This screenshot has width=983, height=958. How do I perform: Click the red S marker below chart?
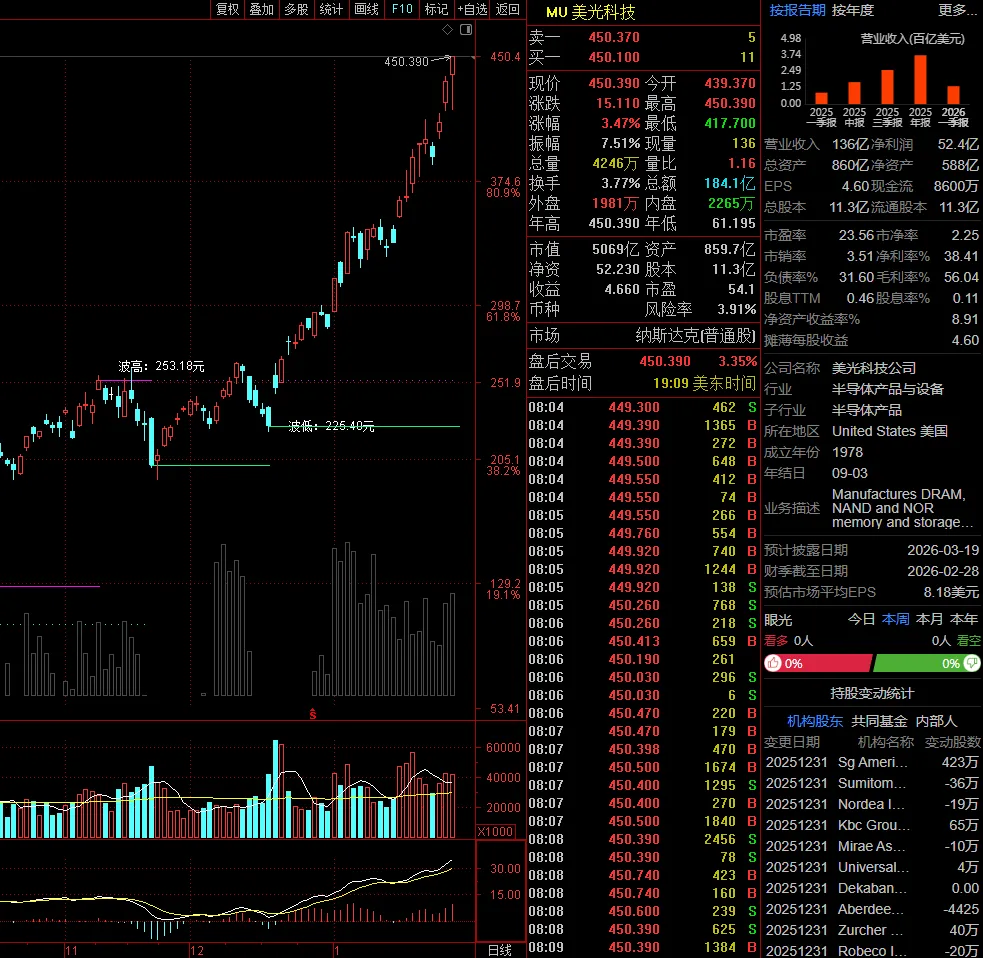tap(313, 714)
